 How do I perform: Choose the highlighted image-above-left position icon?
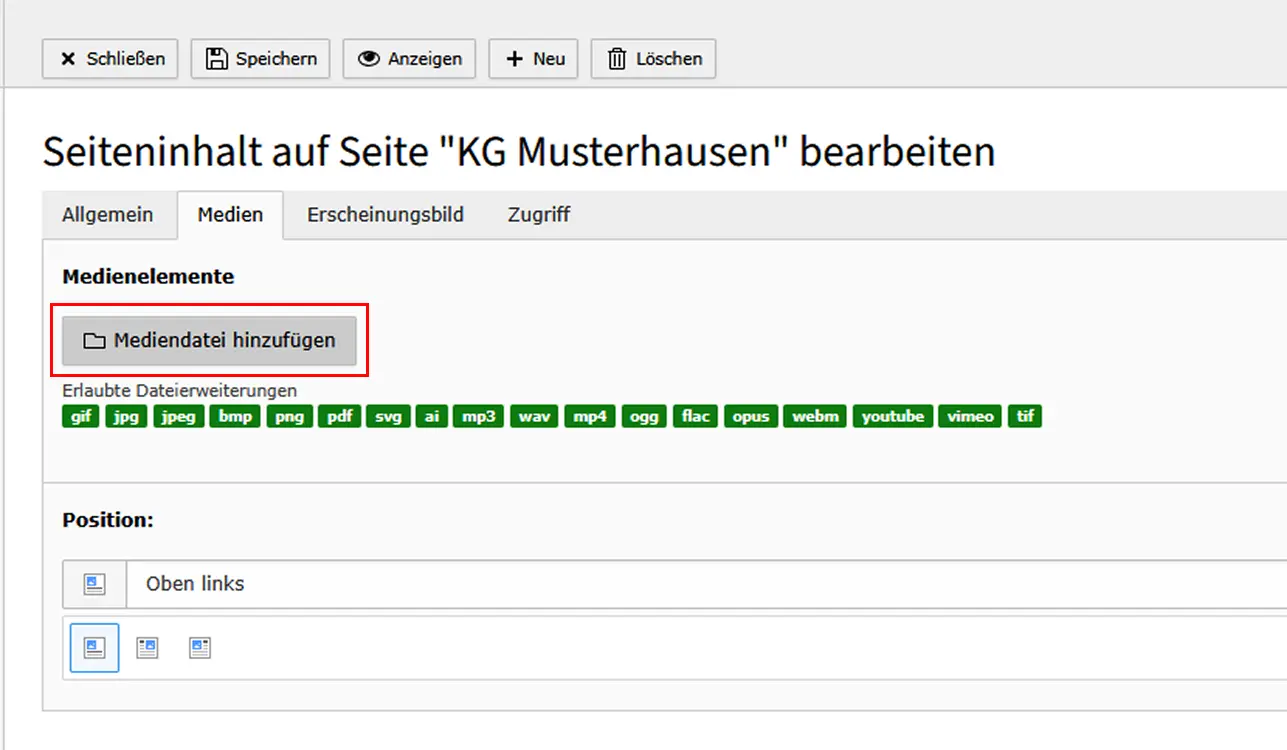pyautogui.click(x=95, y=648)
